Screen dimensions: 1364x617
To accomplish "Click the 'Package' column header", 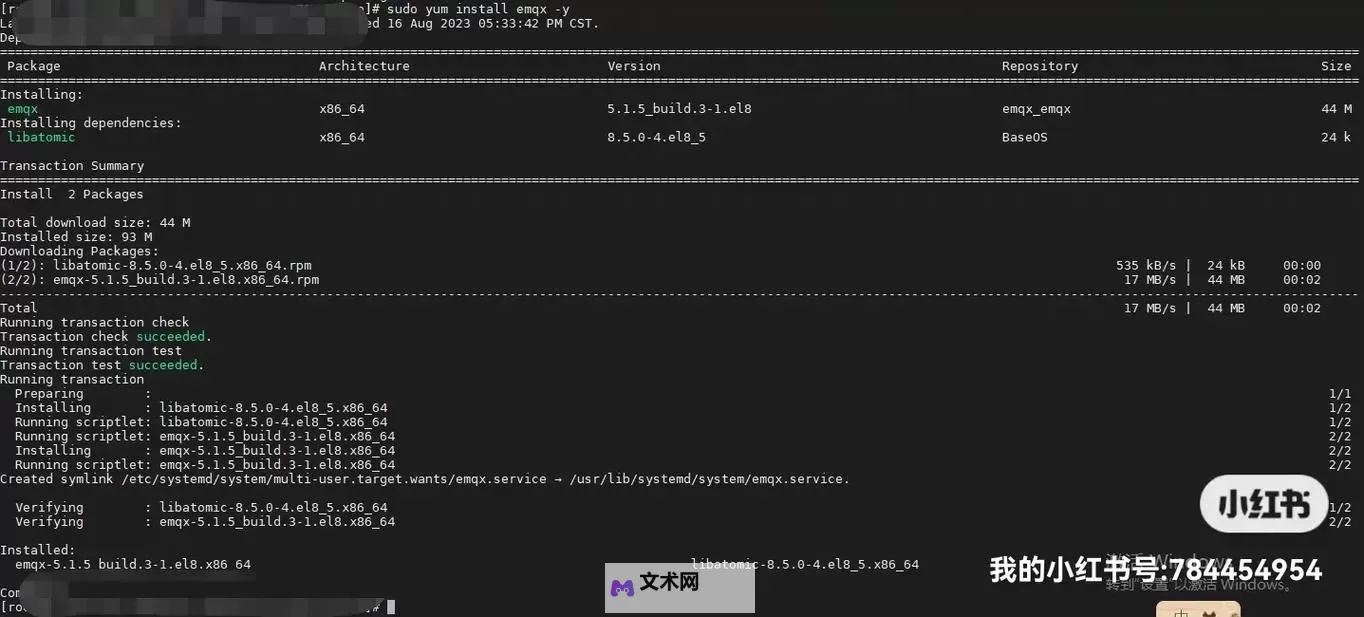I will pyautogui.click(x=34, y=66).
